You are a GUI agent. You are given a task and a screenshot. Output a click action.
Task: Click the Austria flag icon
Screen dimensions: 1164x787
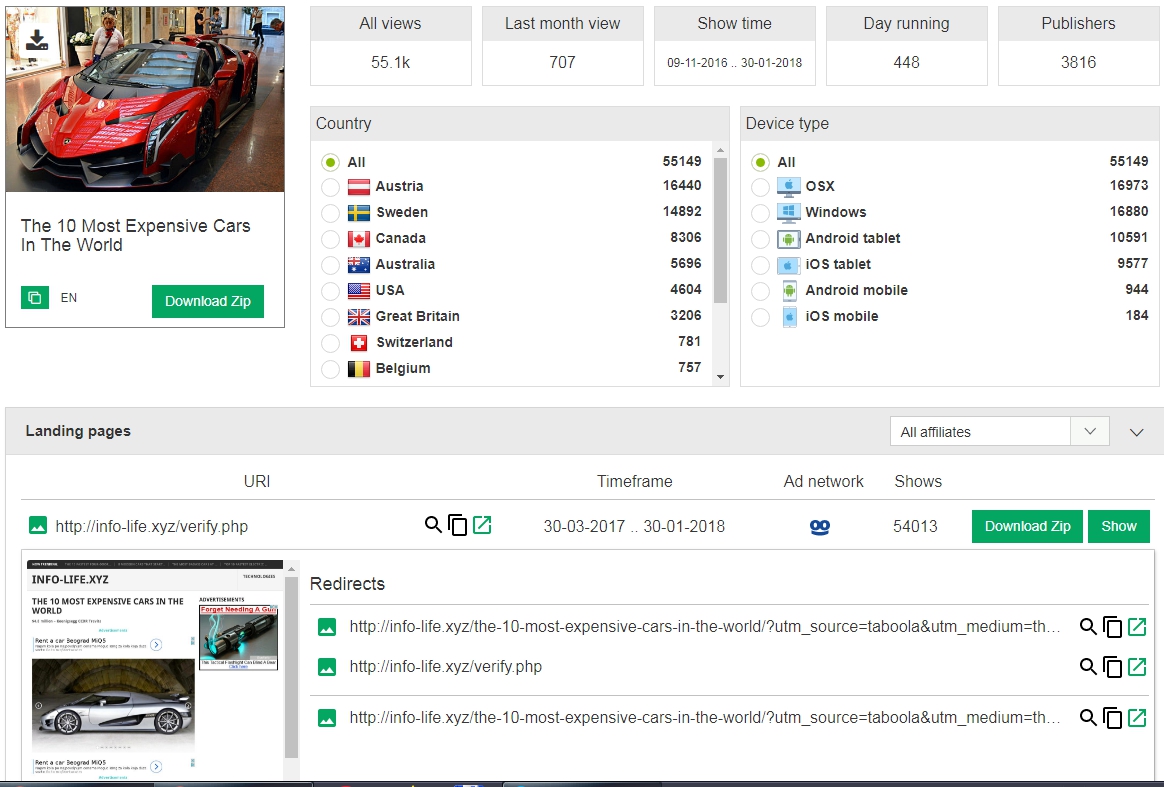tap(359, 187)
